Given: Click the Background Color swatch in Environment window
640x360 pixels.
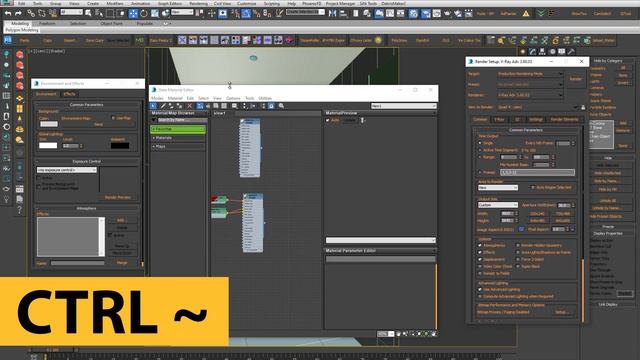Looking at the screenshot, I should point(49,124).
